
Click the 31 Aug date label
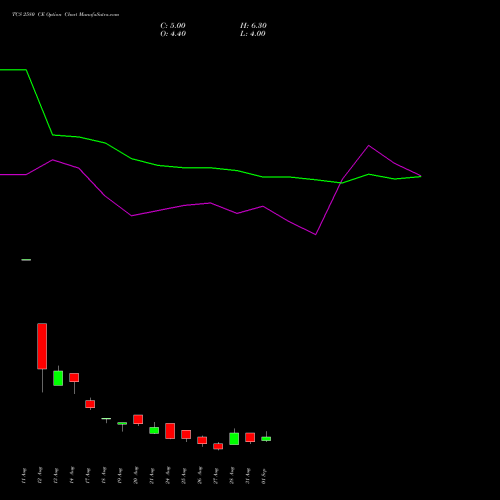click(248, 476)
